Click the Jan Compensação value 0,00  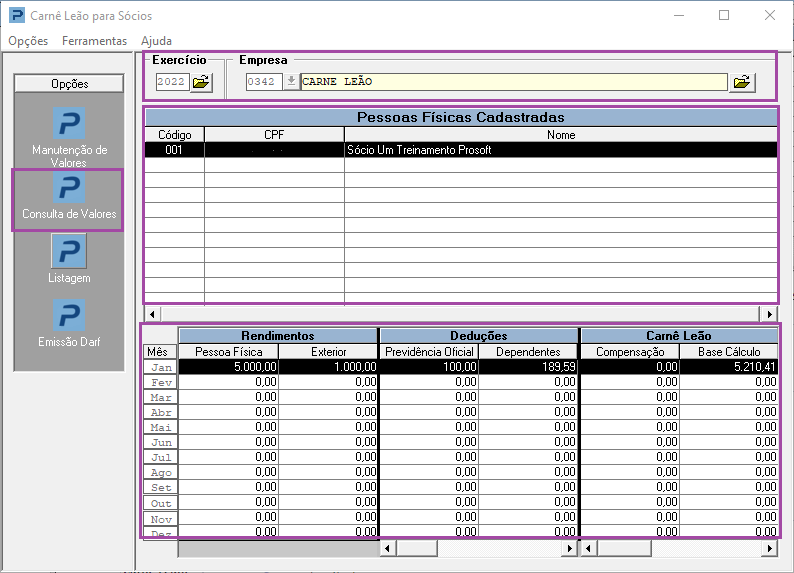[630, 367]
